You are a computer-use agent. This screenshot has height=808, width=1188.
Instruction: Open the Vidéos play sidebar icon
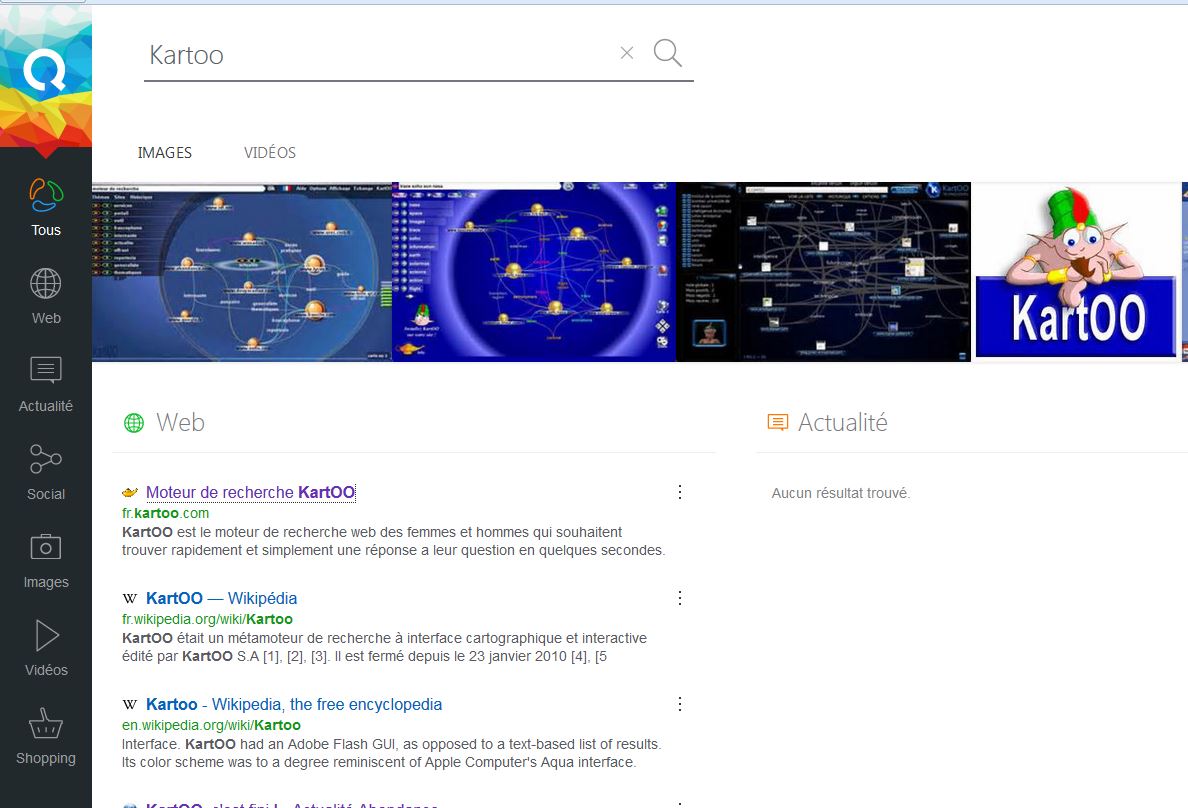[46, 636]
